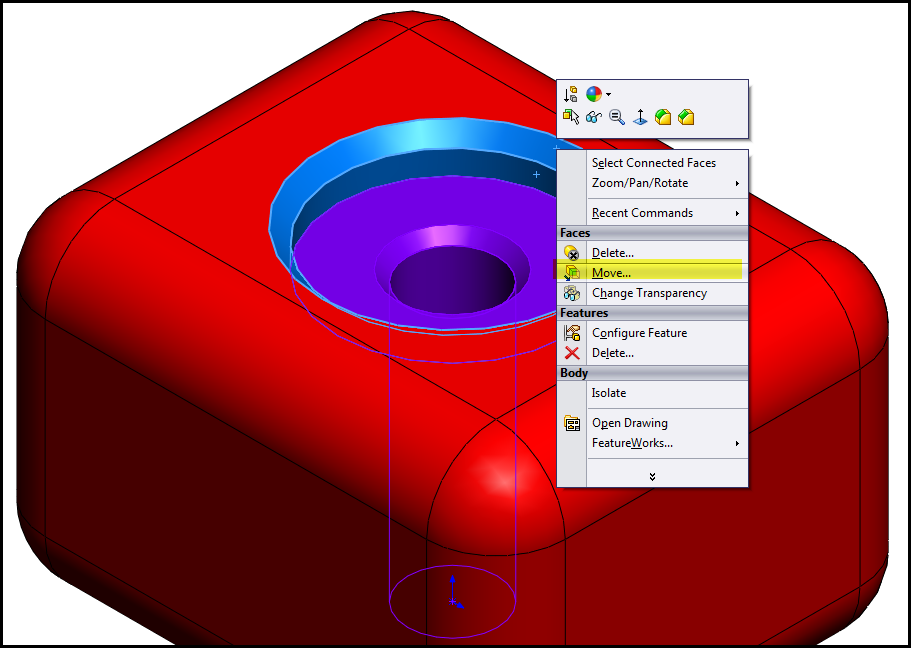Click the Body section header
Image resolution: width=911 pixels, height=648 pixels.
(x=653, y=373)
